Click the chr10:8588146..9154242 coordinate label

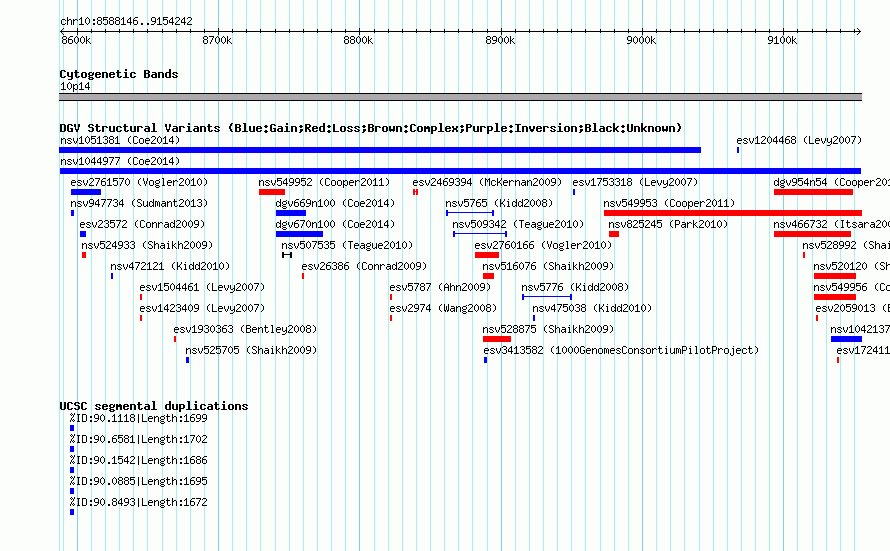[126, 21]
